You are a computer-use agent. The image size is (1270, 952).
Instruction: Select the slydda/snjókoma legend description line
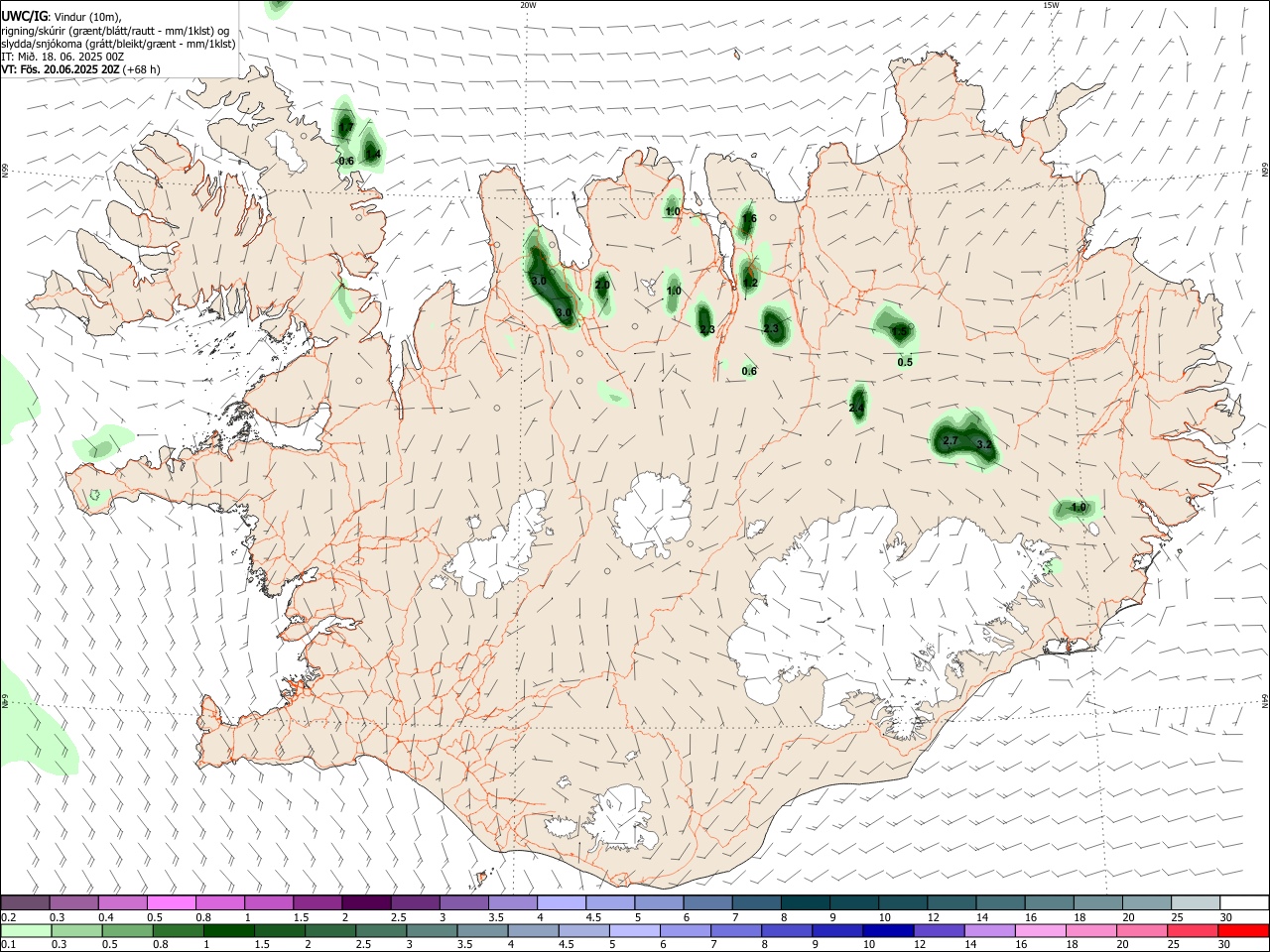pos(118,44)
